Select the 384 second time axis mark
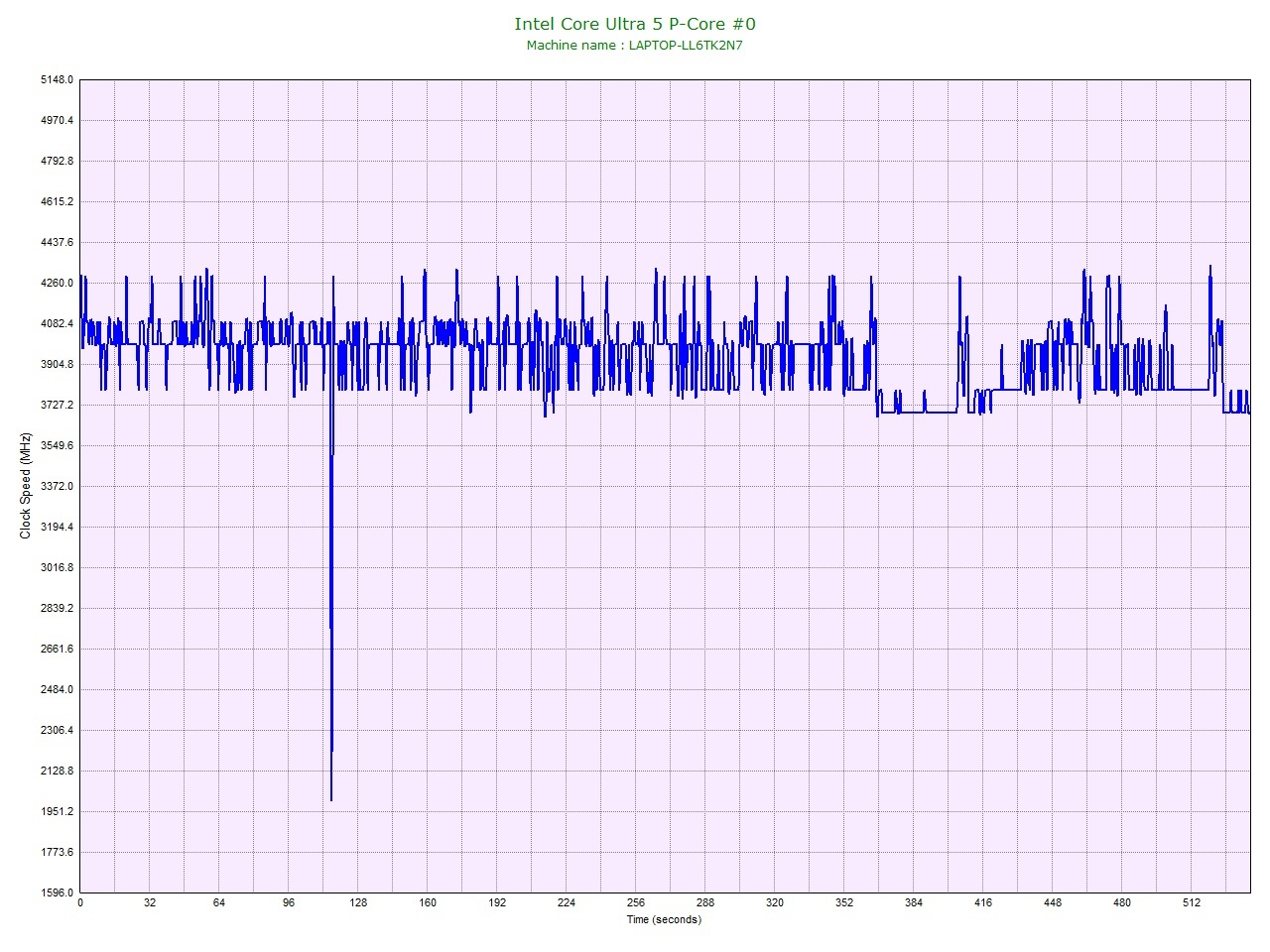 click(914, 903)
